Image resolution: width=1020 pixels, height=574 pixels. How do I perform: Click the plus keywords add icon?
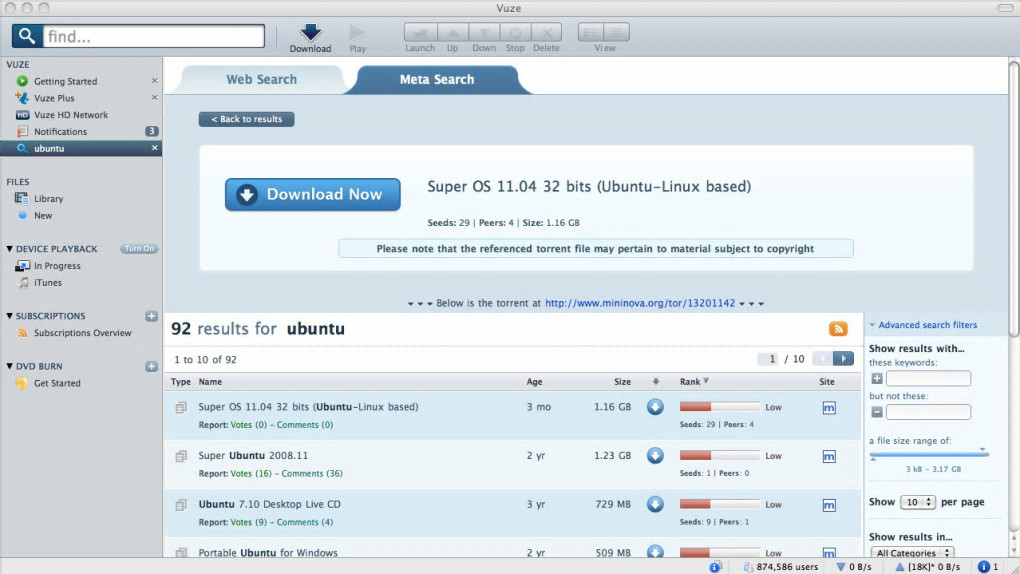tap(877, 379)
